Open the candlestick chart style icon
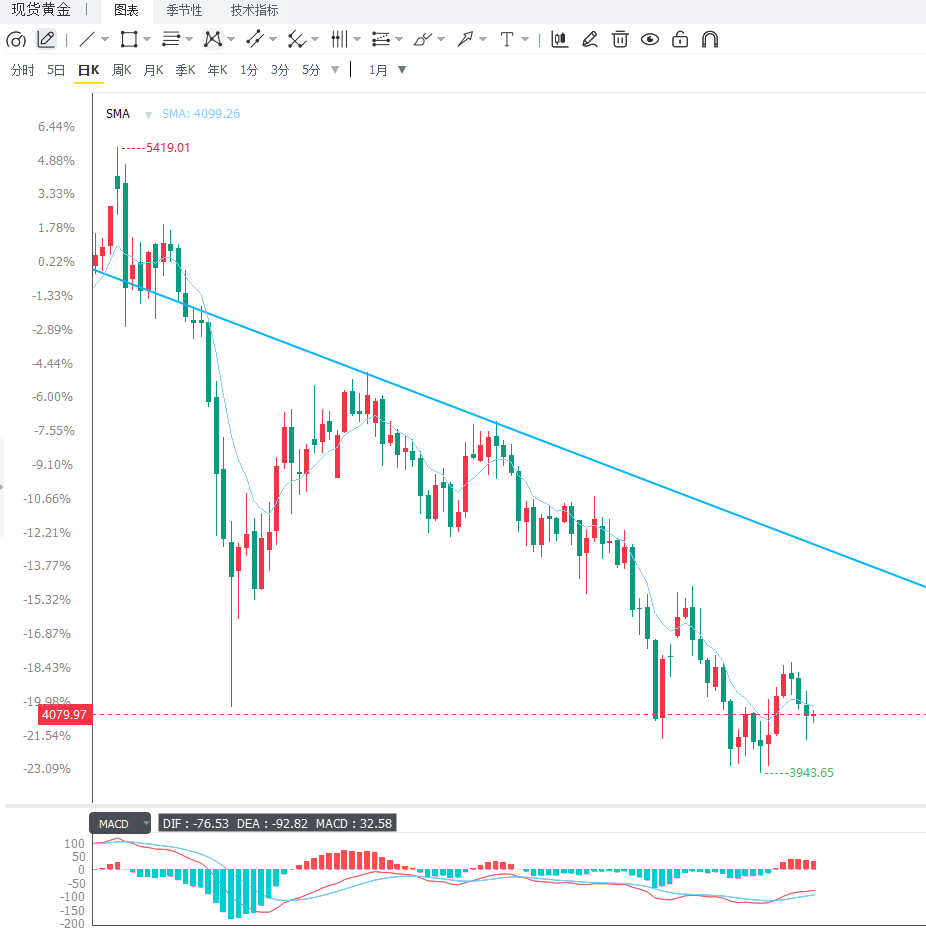Image resolution: width=926 pixels, height=932 pixels. [559, 39]
